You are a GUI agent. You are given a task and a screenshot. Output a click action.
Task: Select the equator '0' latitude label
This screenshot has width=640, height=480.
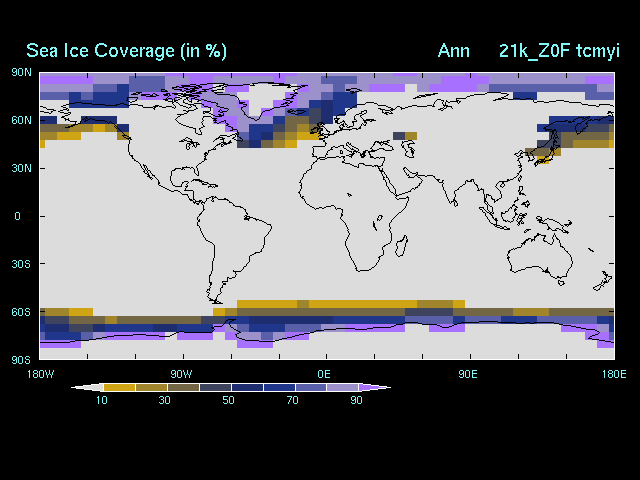coord(17,216)
